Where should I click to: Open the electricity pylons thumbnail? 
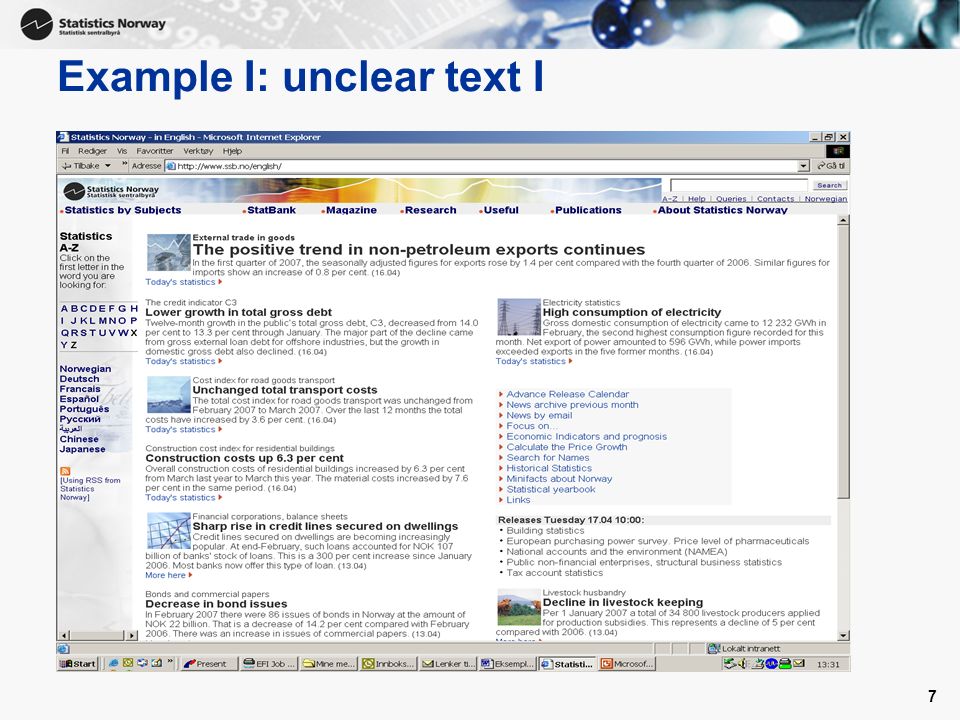[x=519, y=317]
